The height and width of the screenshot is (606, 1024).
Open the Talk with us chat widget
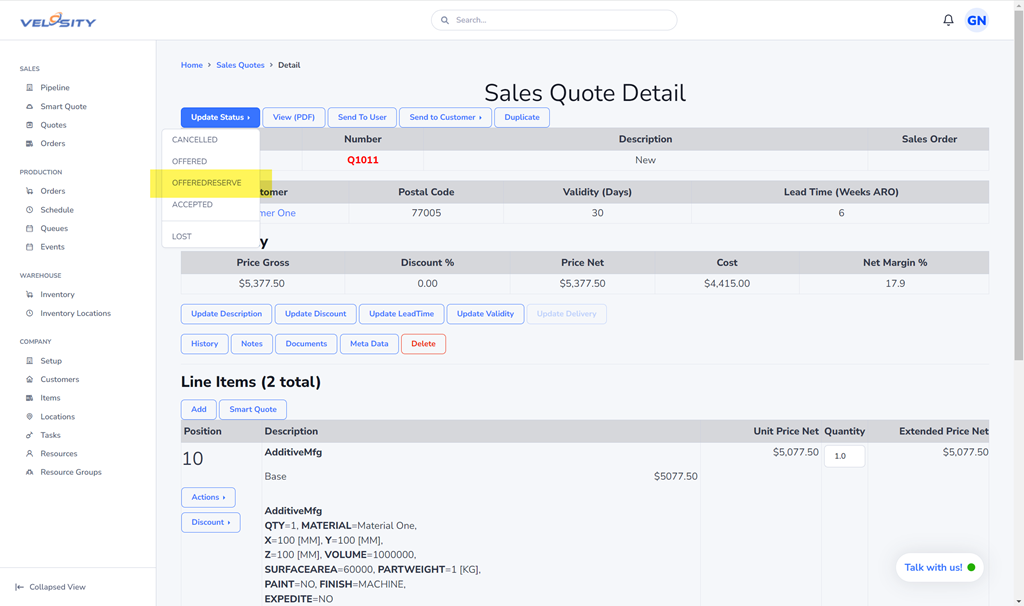pos(939,567)
